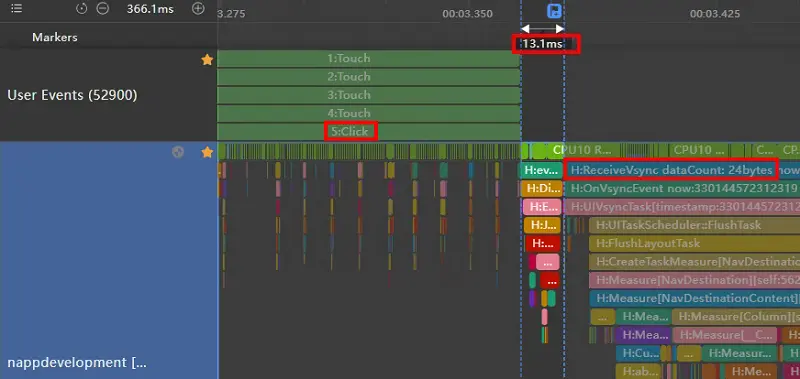The width and height of the screenshot is (800, 379).
Task: Select the H:CreateTaskMeasure[NavDestination slice
Action: click(x=694, y=262)
